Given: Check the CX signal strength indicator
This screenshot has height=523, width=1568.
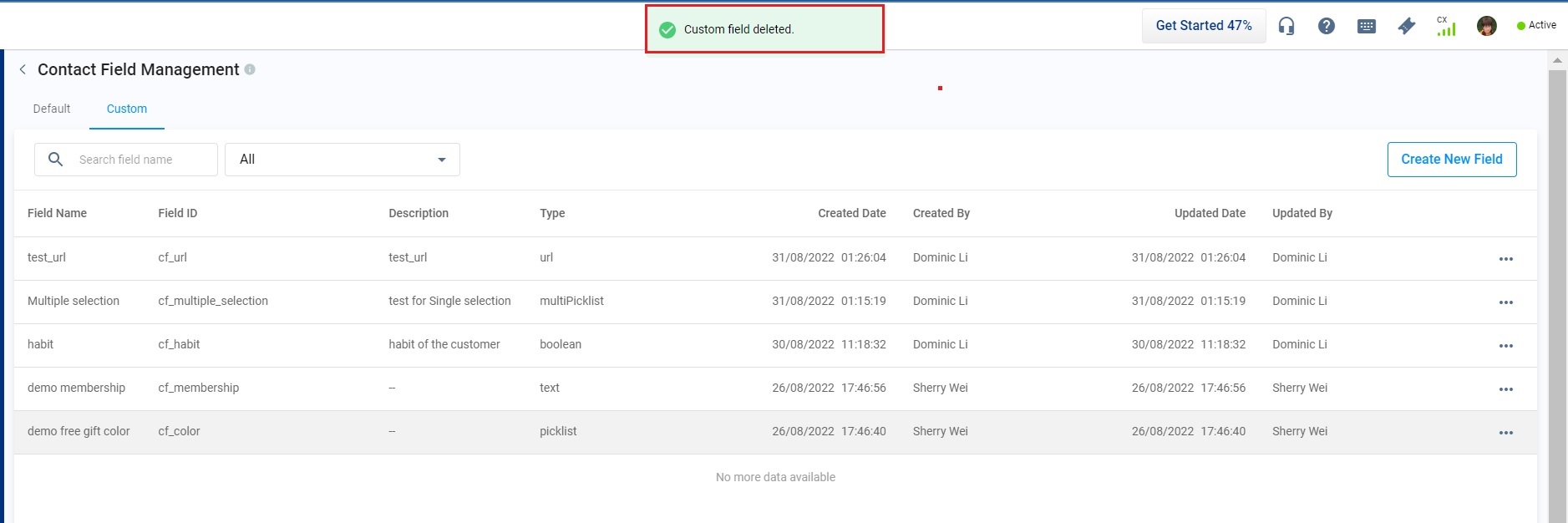Looking at the screenshot, I should click(1446, 27).
